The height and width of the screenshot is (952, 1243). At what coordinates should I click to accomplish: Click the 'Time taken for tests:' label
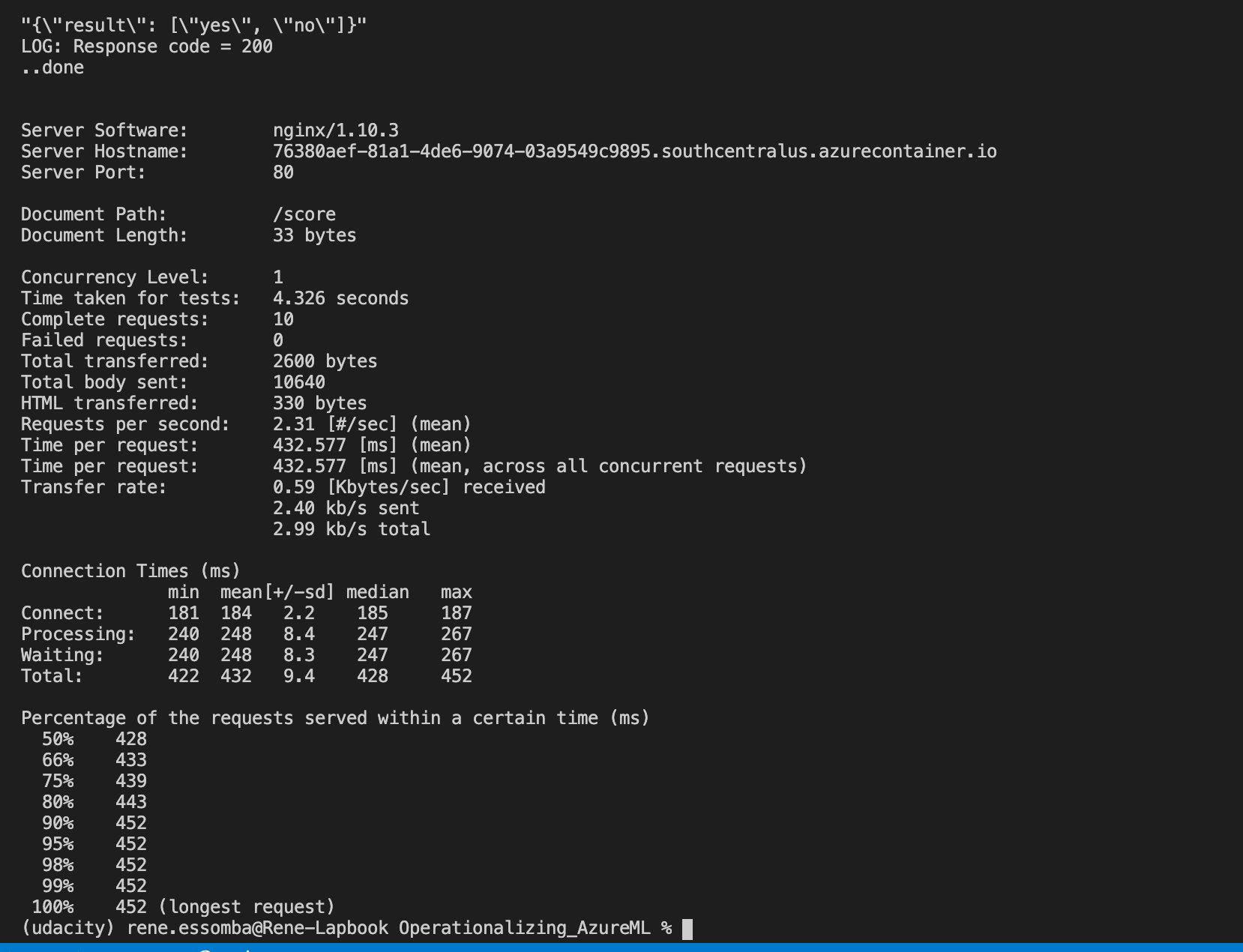130,298
